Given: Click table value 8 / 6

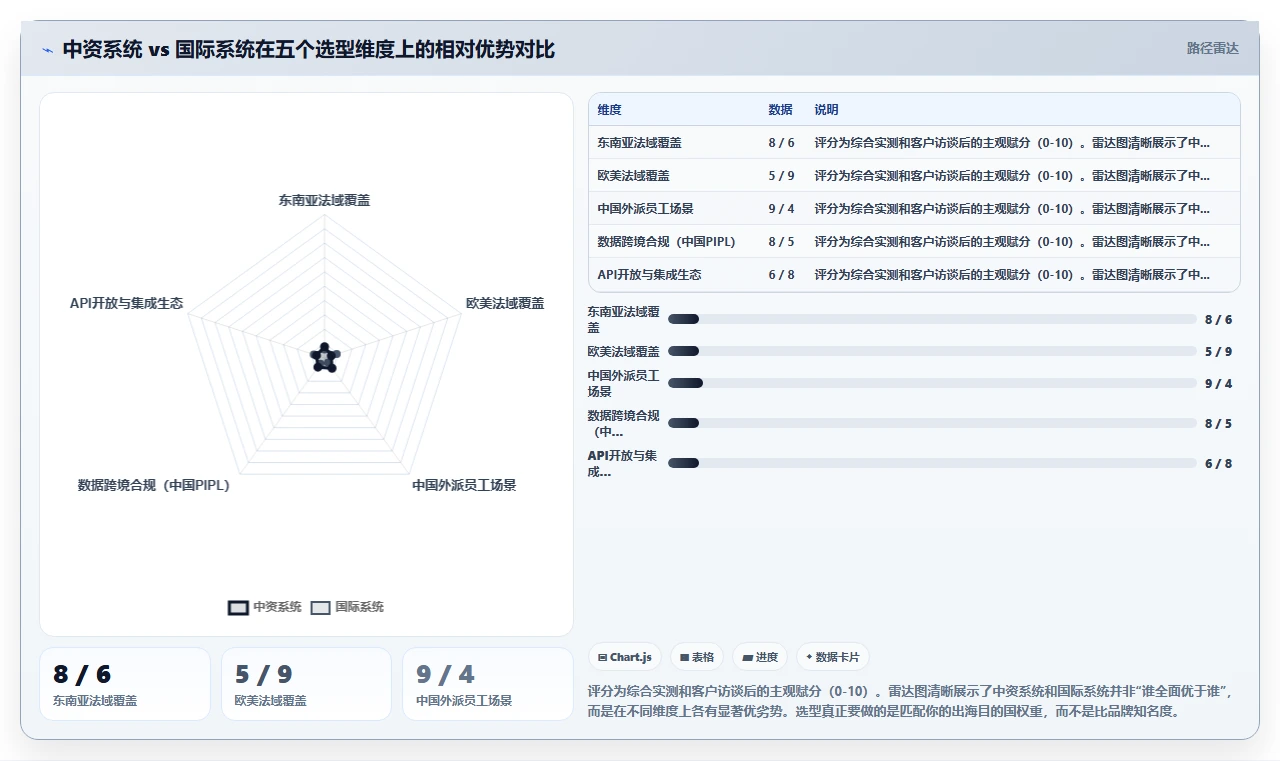Looking at the screenshot, I should [x=781, y=143].
